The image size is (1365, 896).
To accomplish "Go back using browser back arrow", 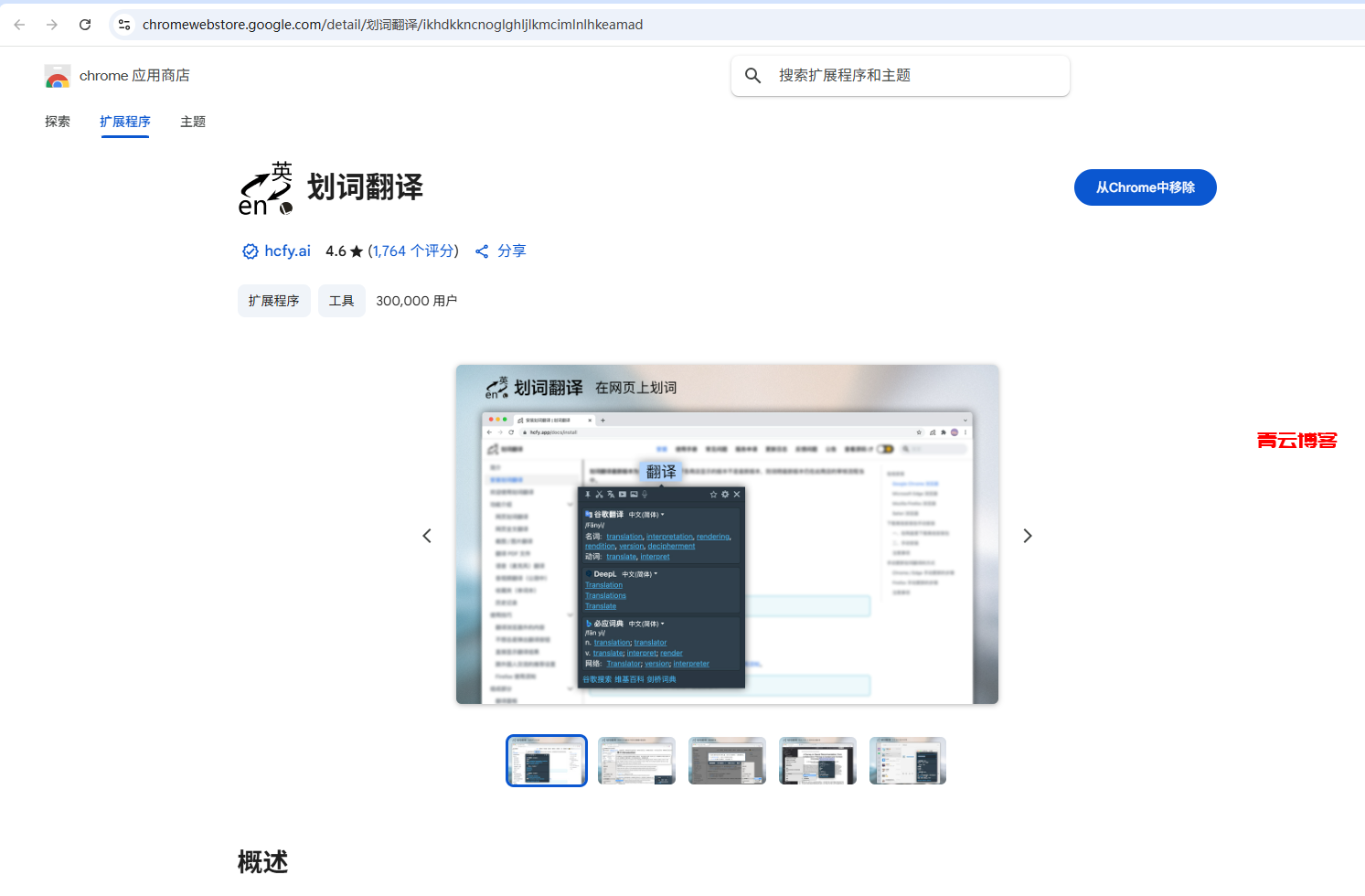I will [19, 25].
